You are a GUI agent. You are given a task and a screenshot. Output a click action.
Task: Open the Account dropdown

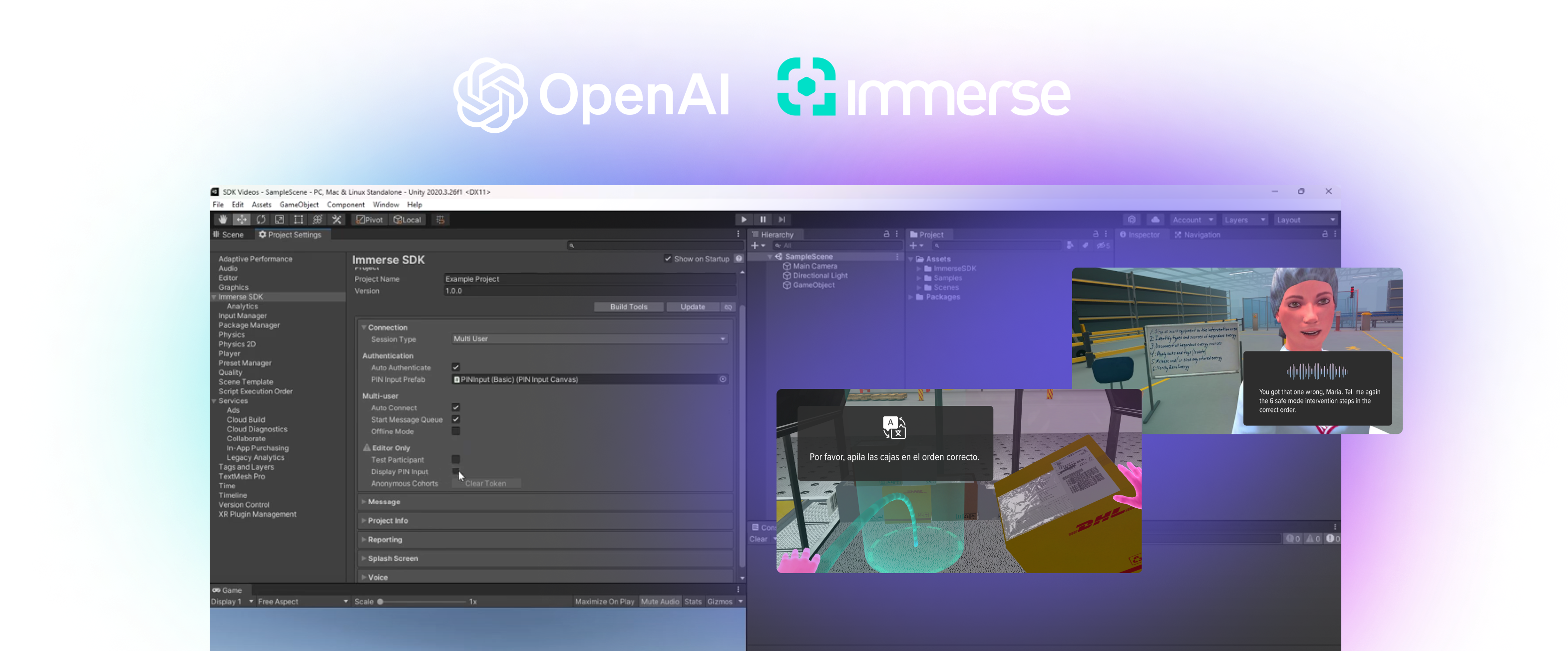1192,220
